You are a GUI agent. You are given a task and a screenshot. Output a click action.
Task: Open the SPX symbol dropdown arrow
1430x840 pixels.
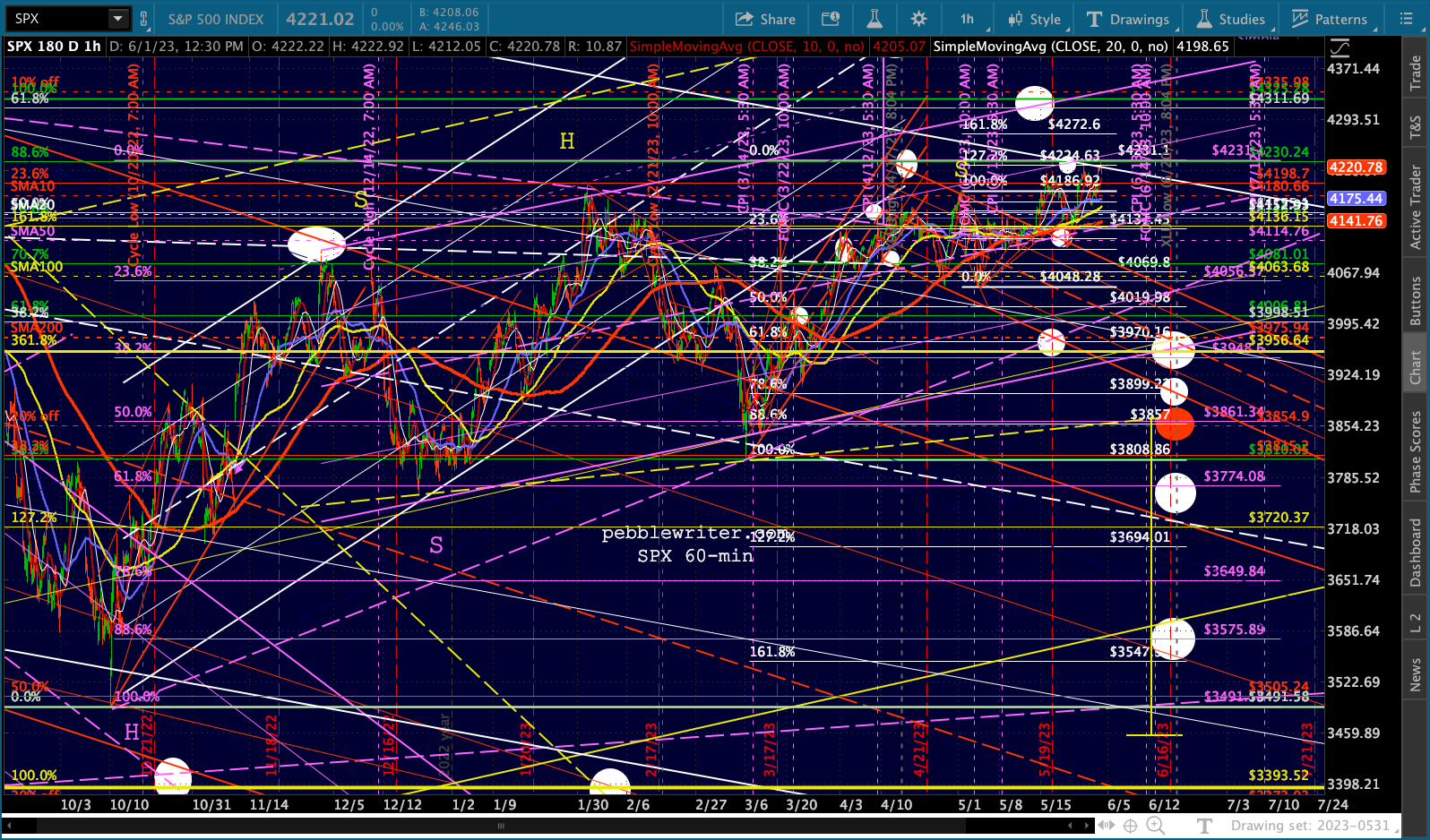point(118,19)
